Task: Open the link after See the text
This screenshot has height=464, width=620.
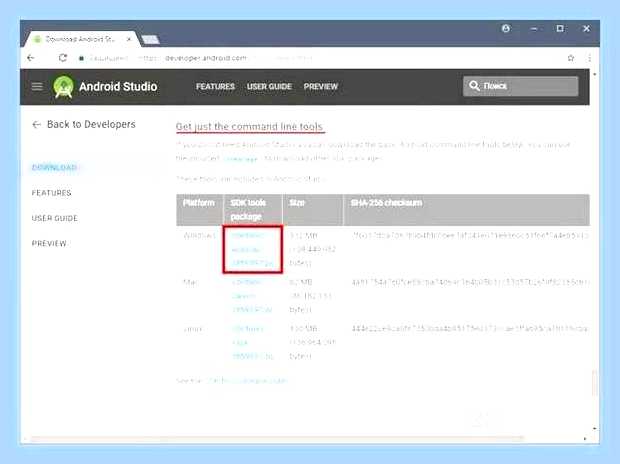Action: coord(248,381)
